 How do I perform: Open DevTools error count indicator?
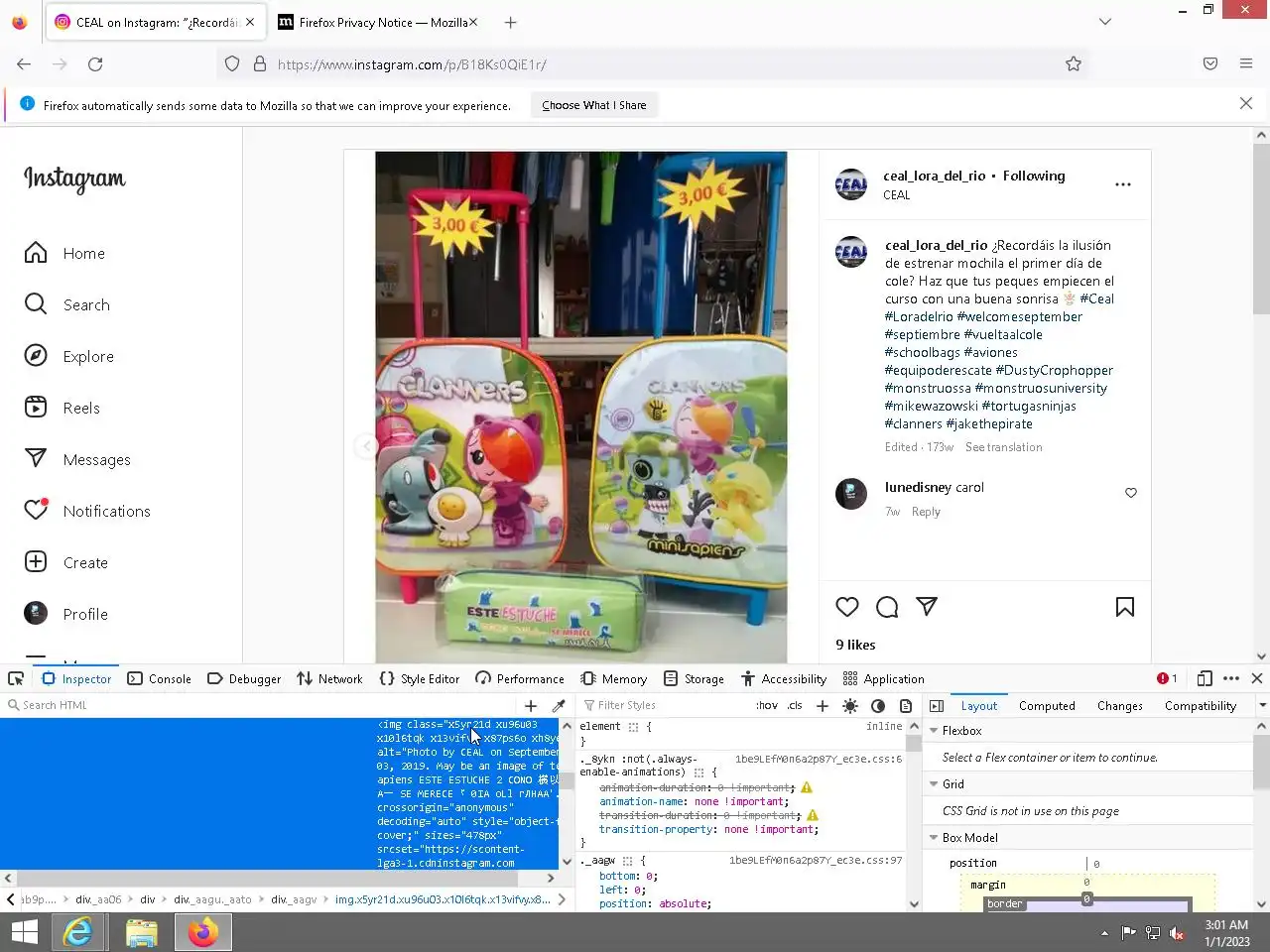[1168, 679]
